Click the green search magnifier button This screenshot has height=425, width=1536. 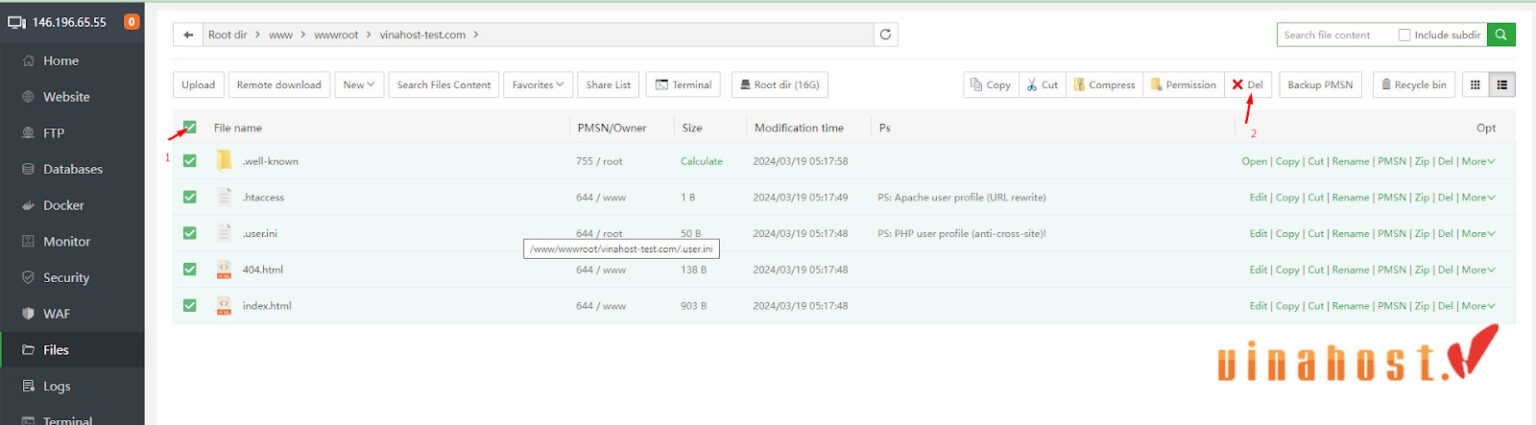(1501, 35)
